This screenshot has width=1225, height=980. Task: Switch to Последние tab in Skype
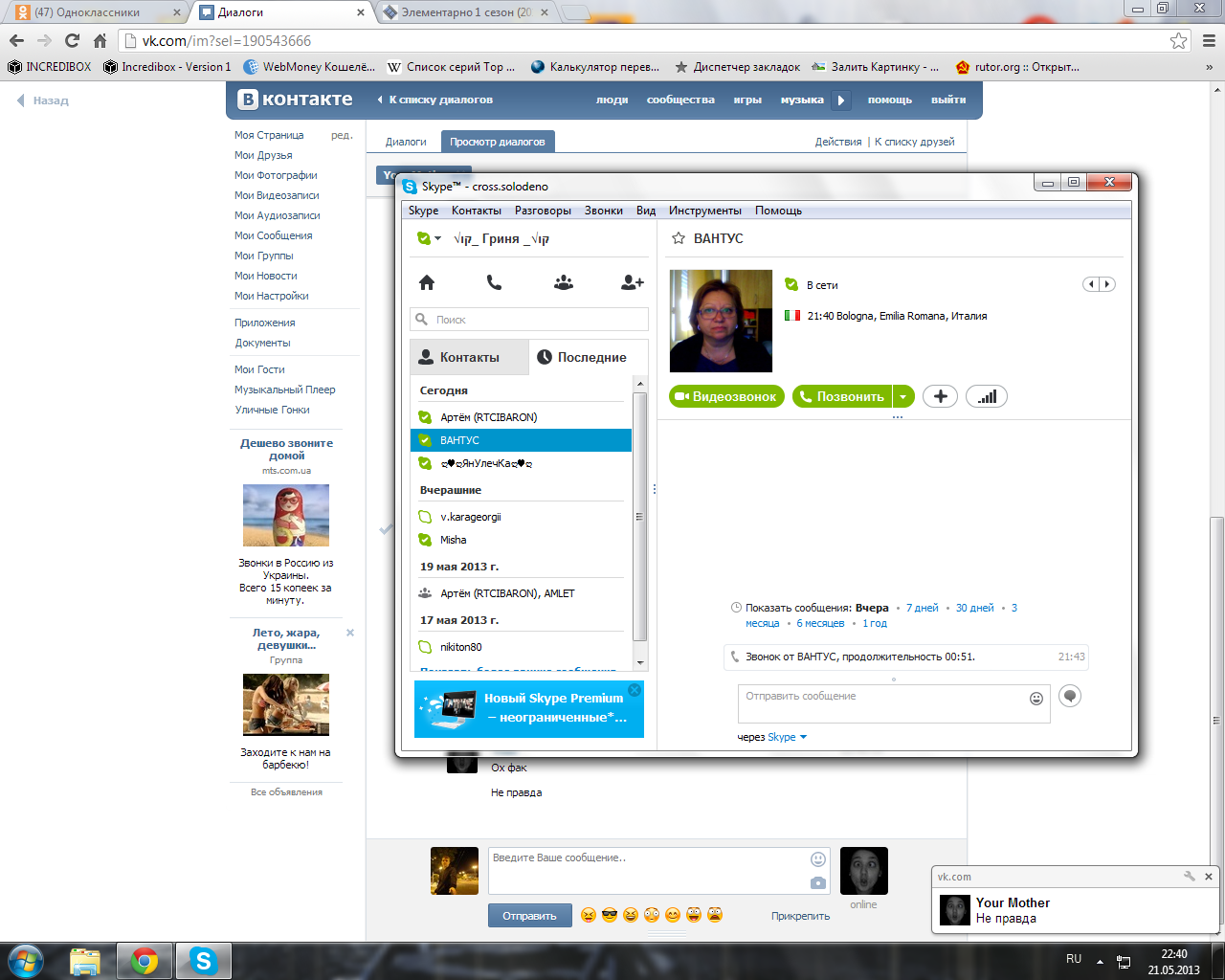tap(589, 357)
